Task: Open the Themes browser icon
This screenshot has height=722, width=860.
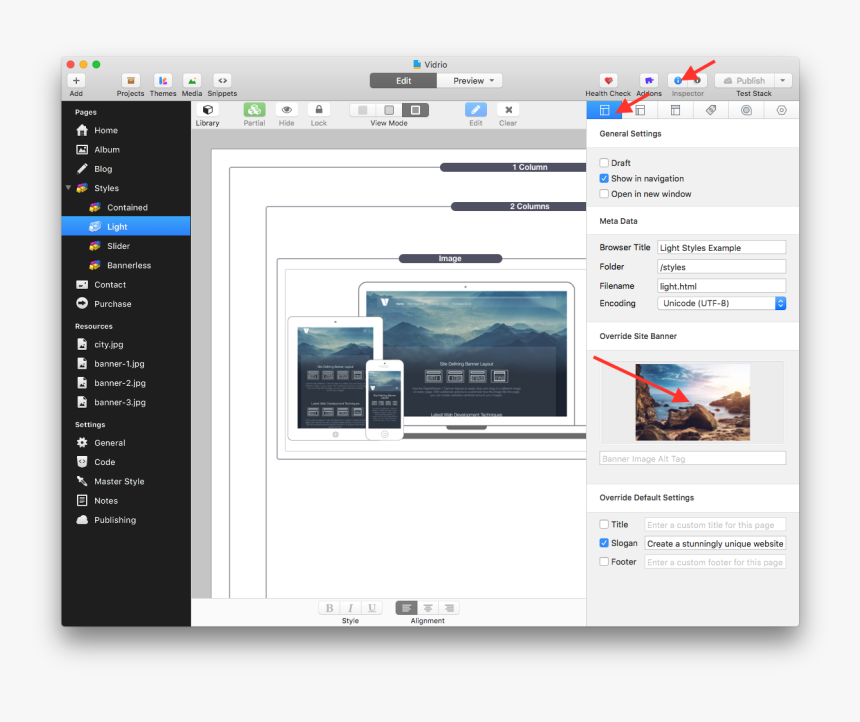Action: tap(162, 81)
